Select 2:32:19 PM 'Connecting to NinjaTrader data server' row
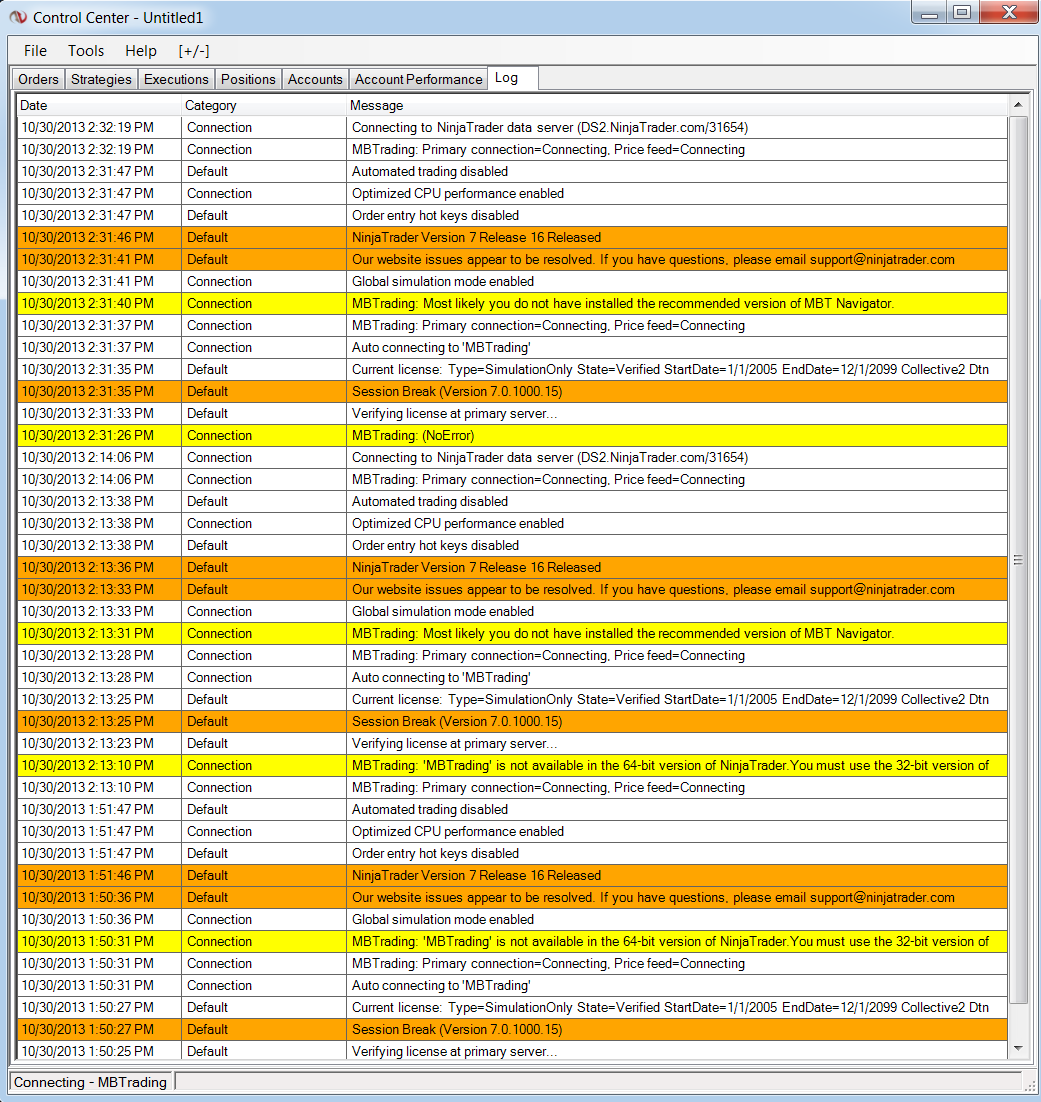 tap(512, 127)
